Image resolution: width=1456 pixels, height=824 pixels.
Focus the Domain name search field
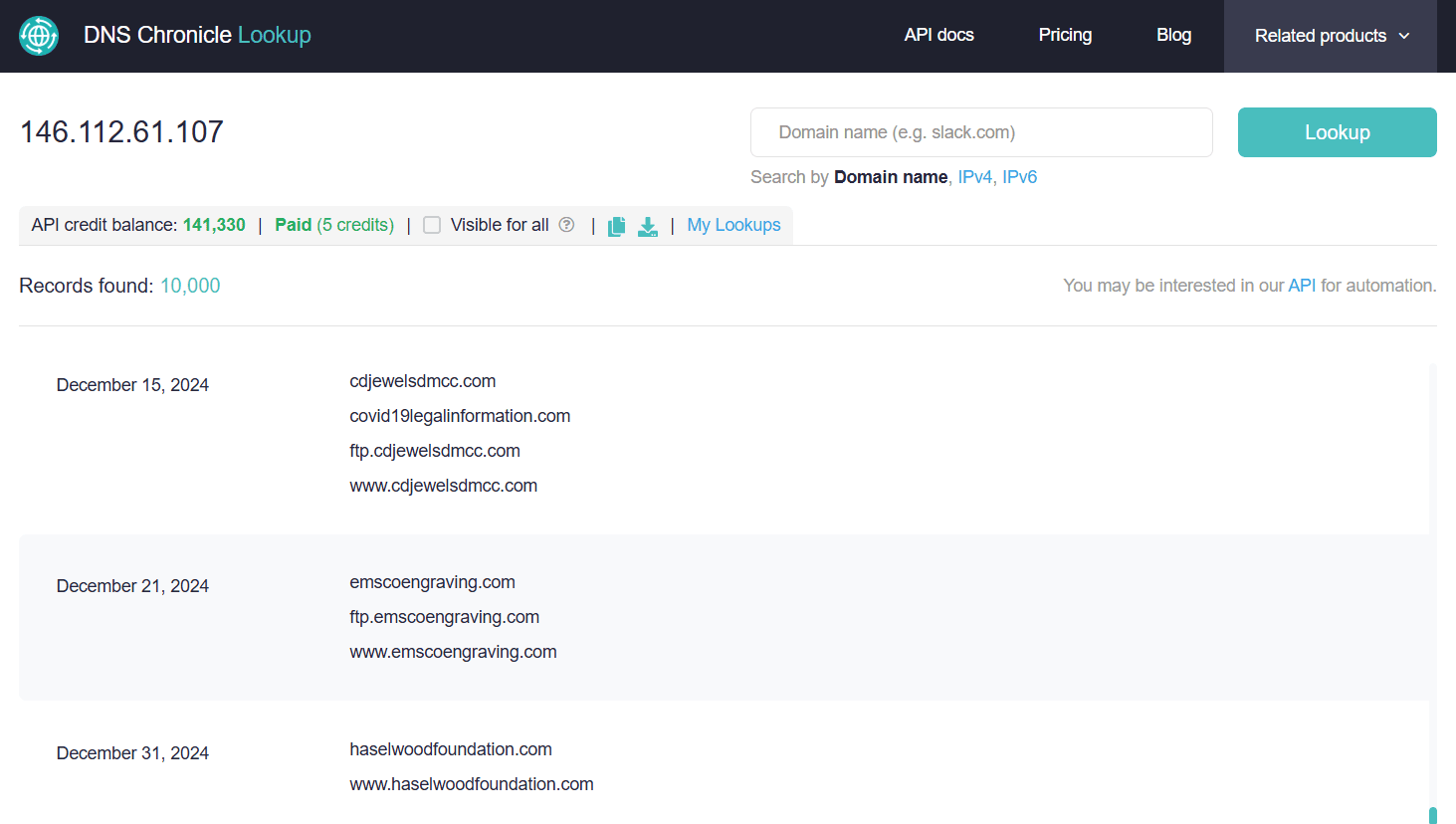click(x=981, y=132)
